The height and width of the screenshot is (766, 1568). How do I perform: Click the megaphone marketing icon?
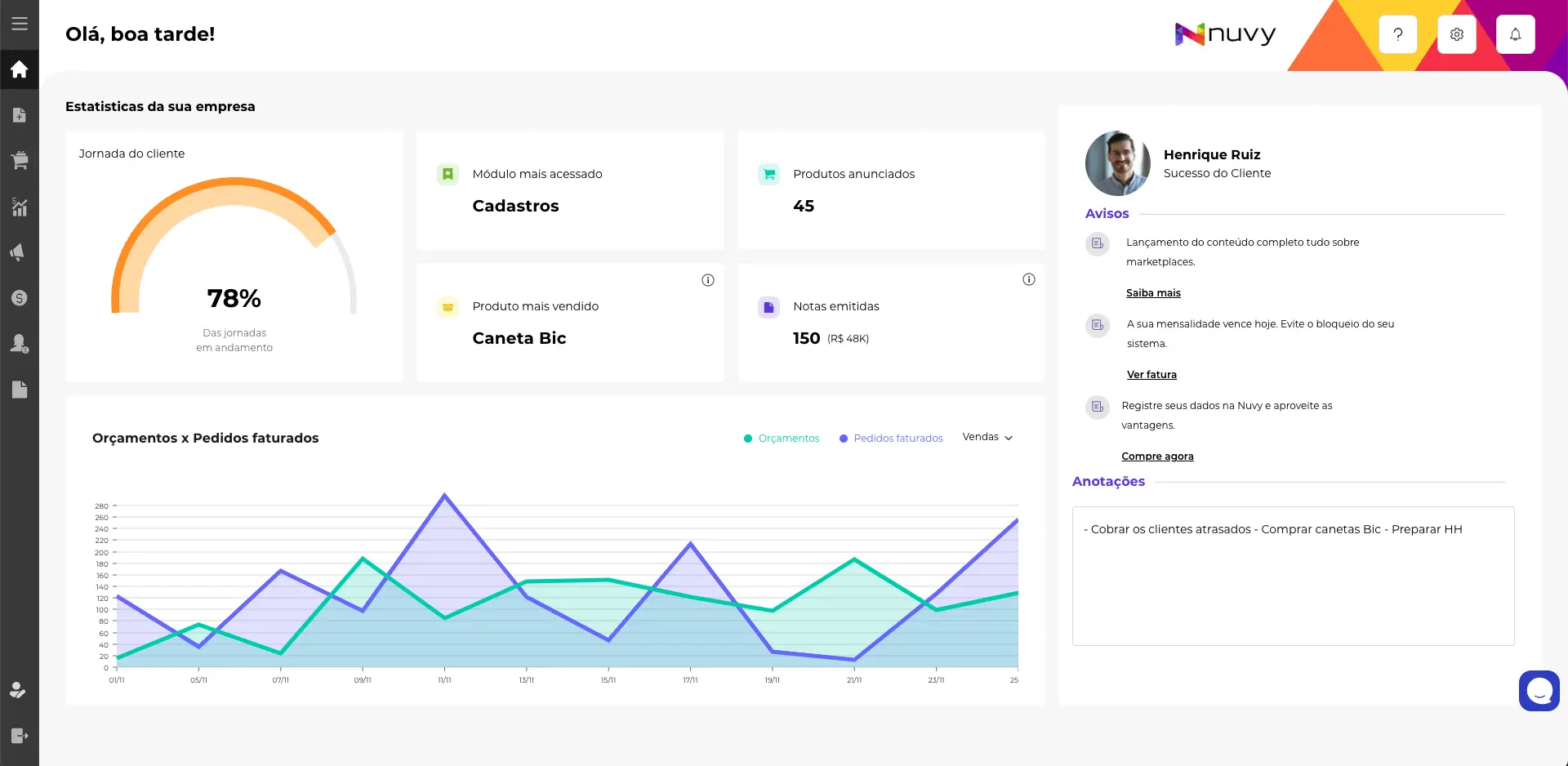coord(20,252)
